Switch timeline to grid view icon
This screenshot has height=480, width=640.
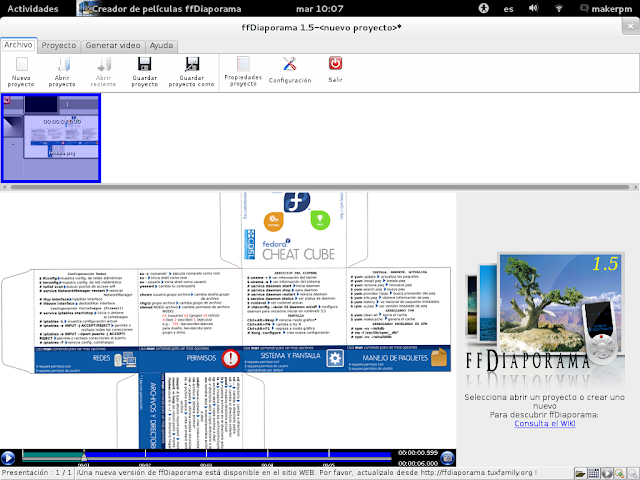[x=593, y=473]
